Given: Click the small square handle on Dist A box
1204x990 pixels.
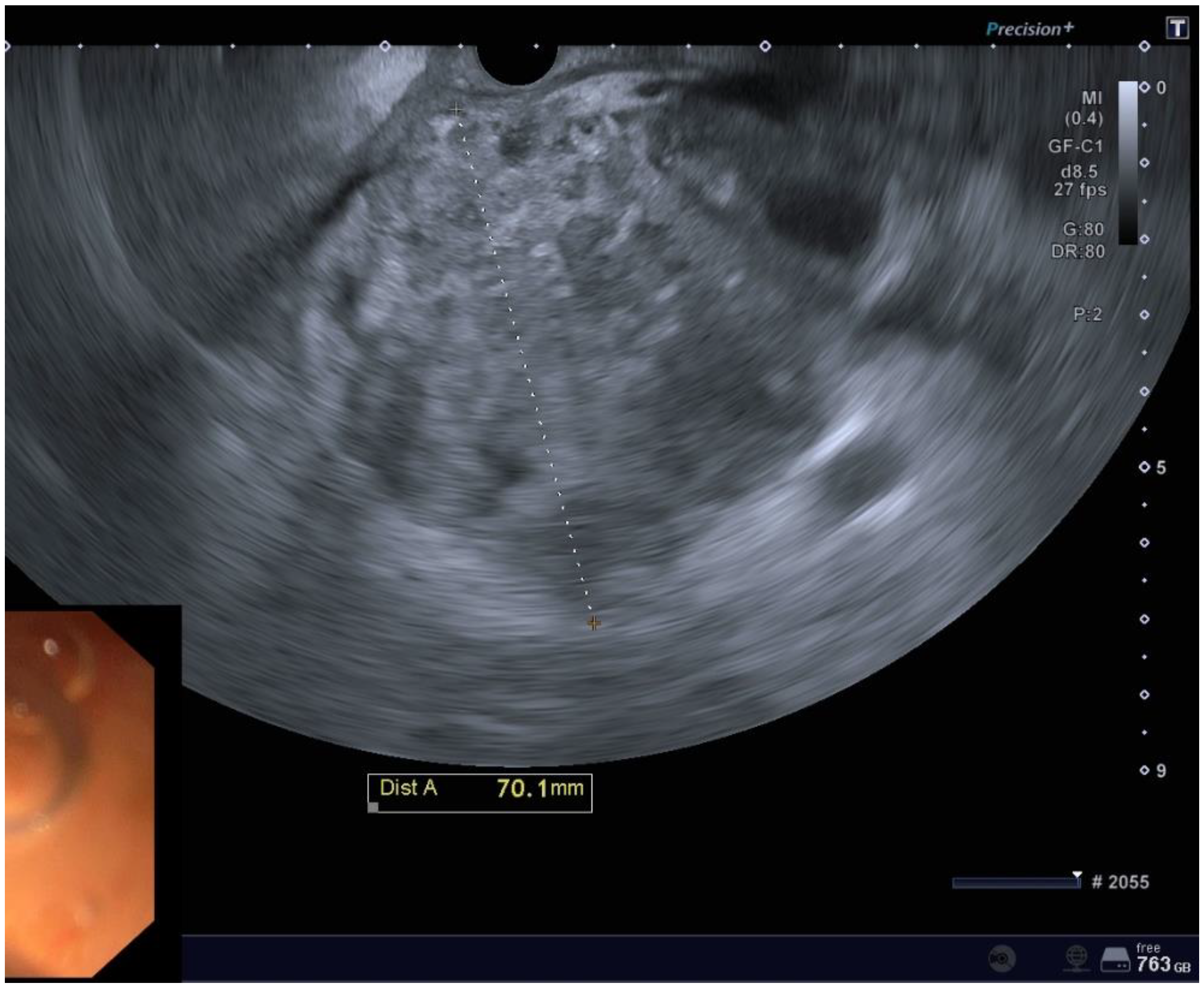Looking at the screenshot, I should [x=373, y=807].
